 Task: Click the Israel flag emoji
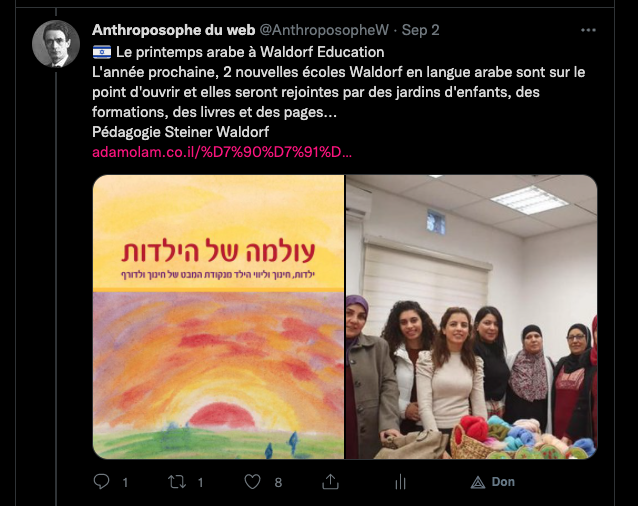point(102,52)
